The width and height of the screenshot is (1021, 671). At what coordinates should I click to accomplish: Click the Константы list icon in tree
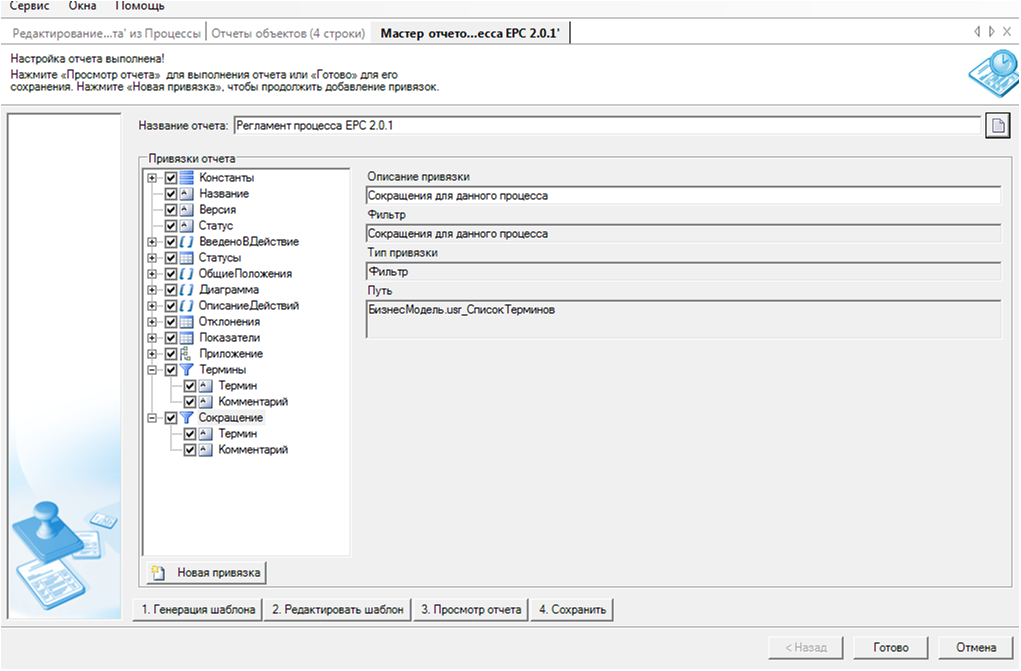[x=186, y=178]
